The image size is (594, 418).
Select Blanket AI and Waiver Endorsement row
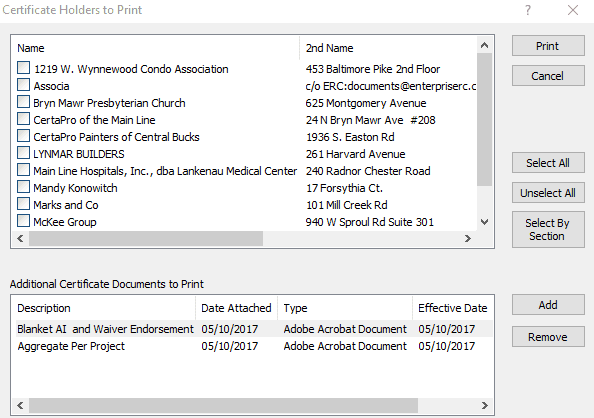click(254, 329)
